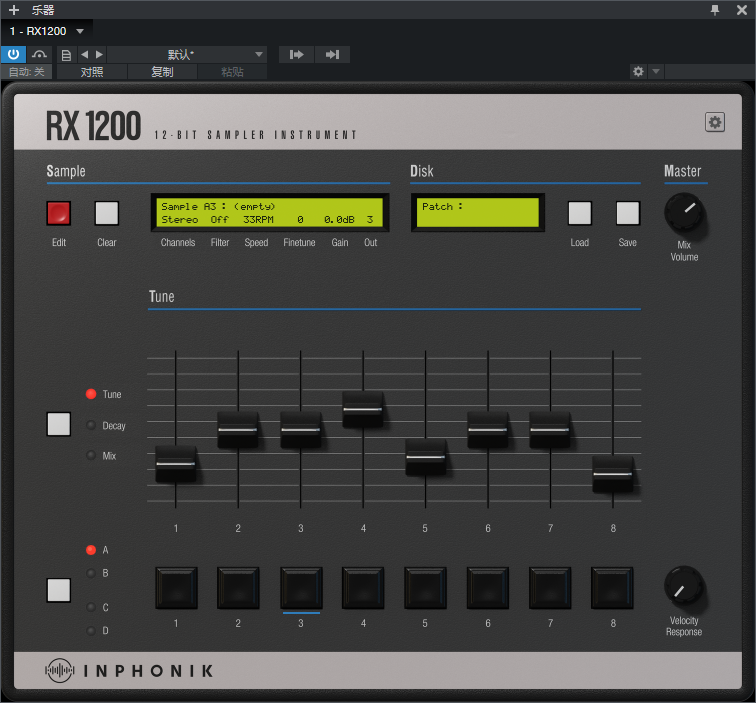Trigger drum pad 2
Viewport: 756px width, 703px height.
point(238,588)
